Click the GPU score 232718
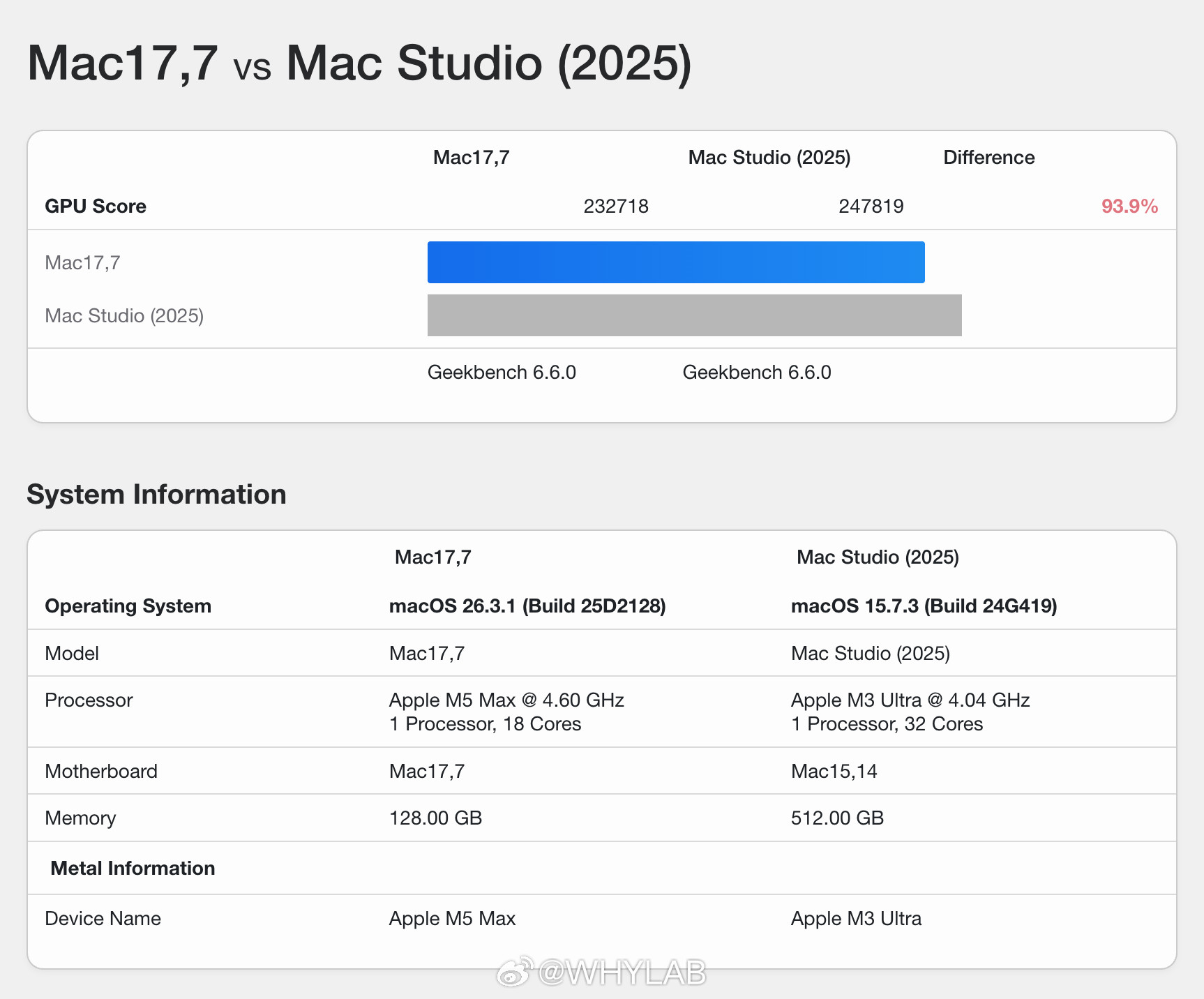Image resolution: width=1204 pixels, height=999 pixels. click(x=615, y=206)
